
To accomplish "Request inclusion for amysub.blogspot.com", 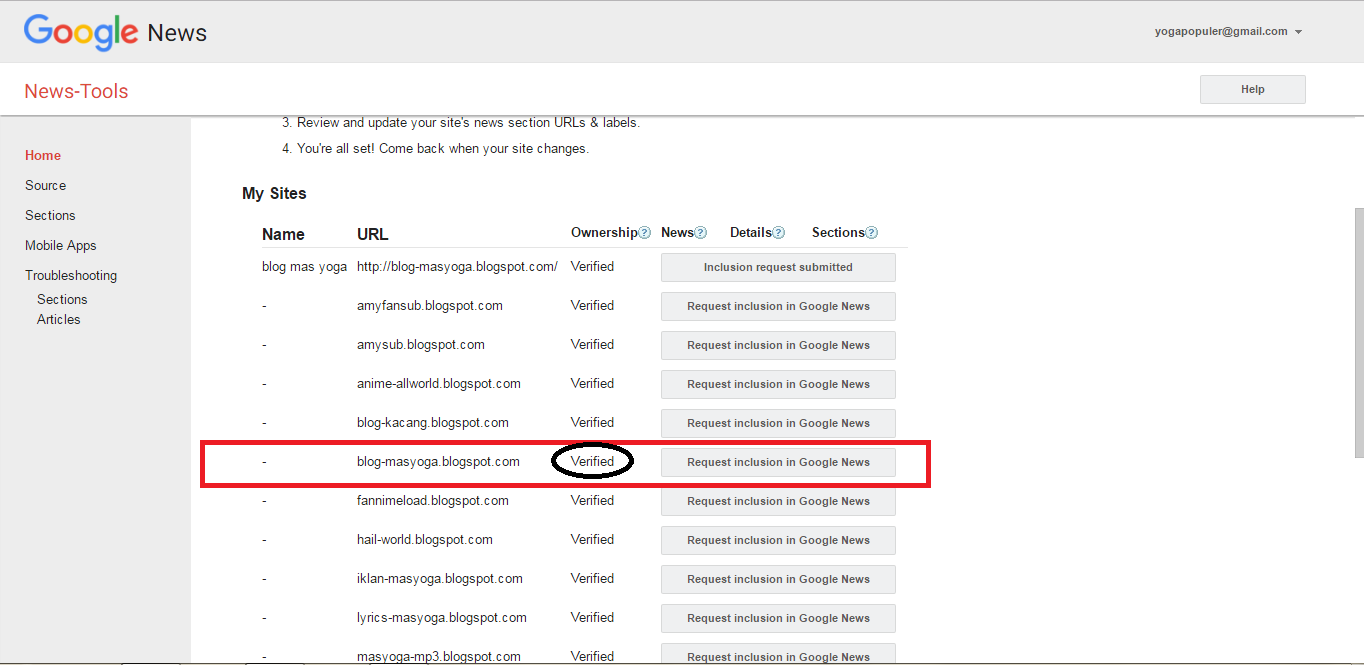I will [x=778, y=345].
